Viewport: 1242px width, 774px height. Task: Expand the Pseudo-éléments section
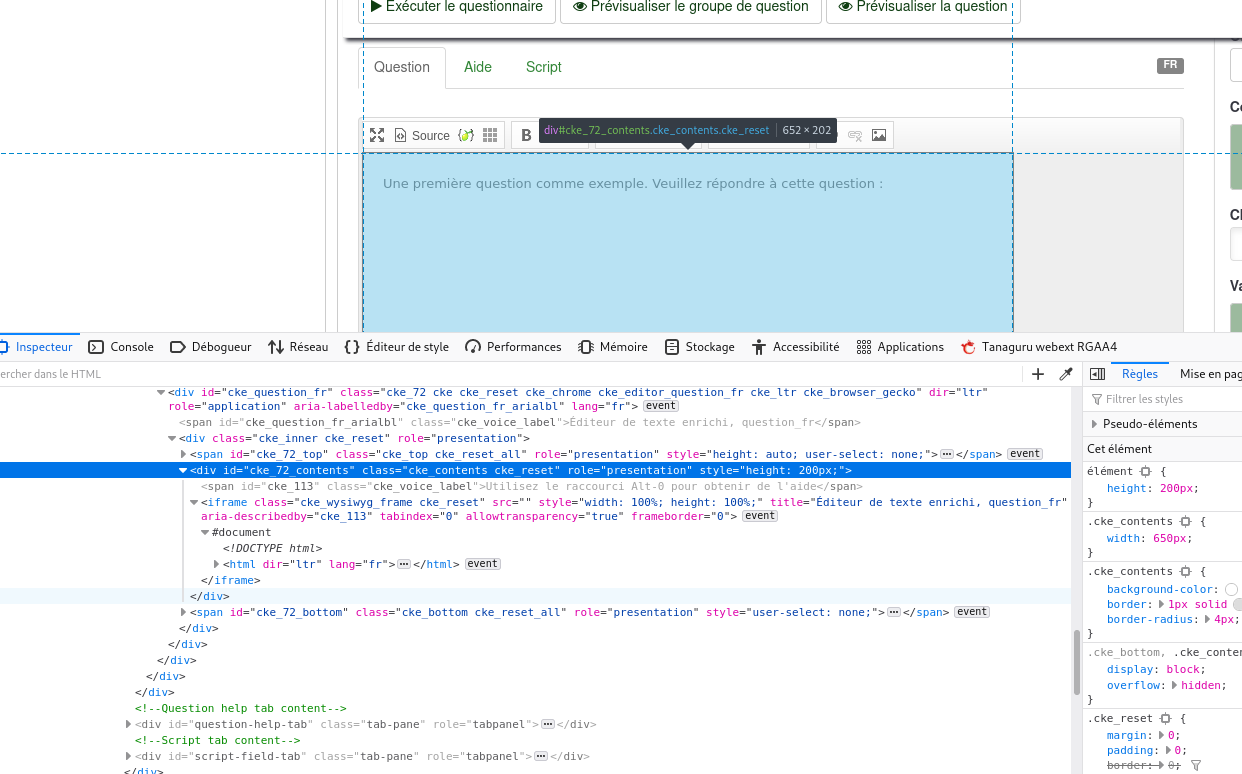[x=1095, y=424]
